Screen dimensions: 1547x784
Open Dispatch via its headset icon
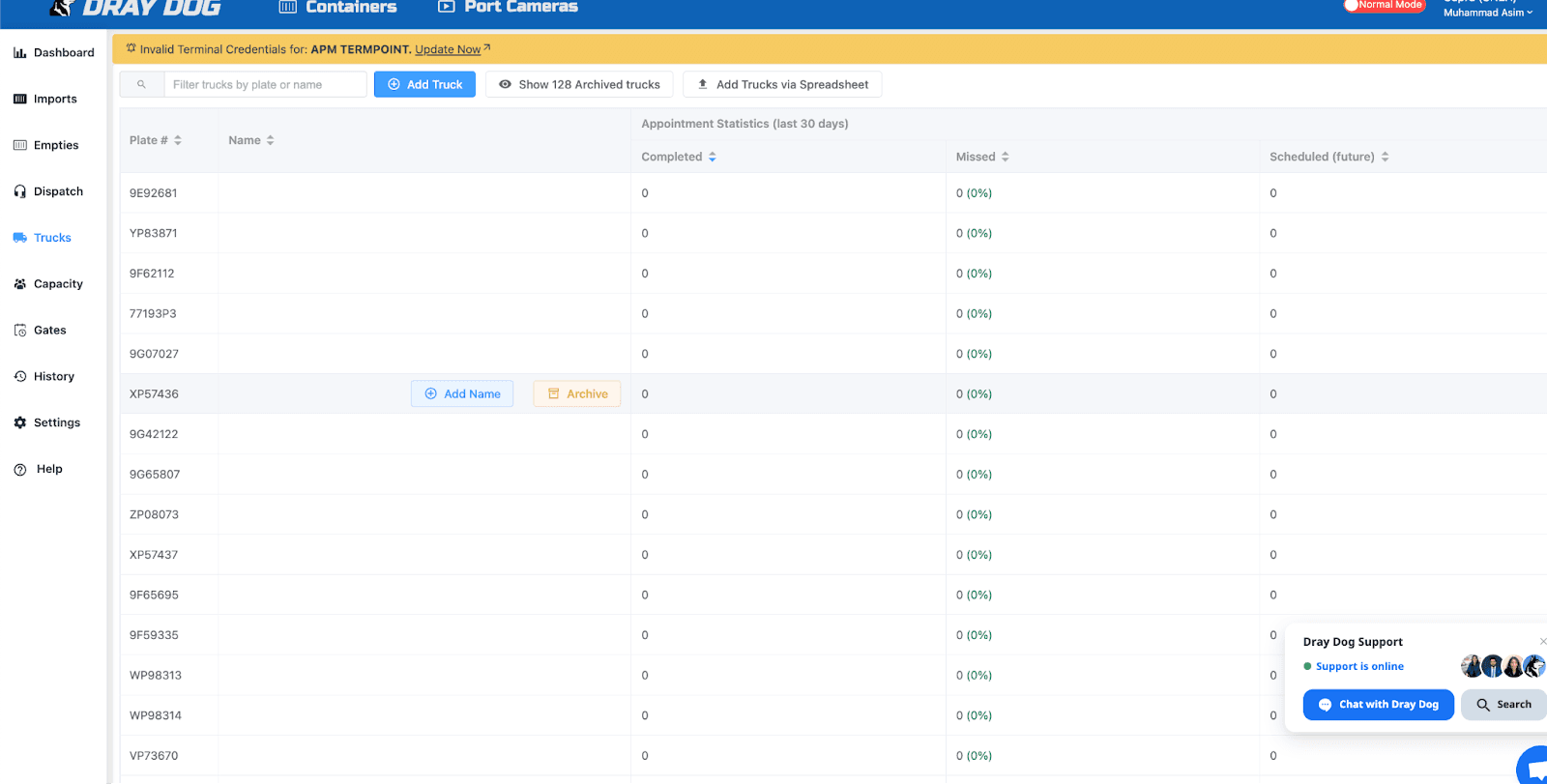click(19, 191)
